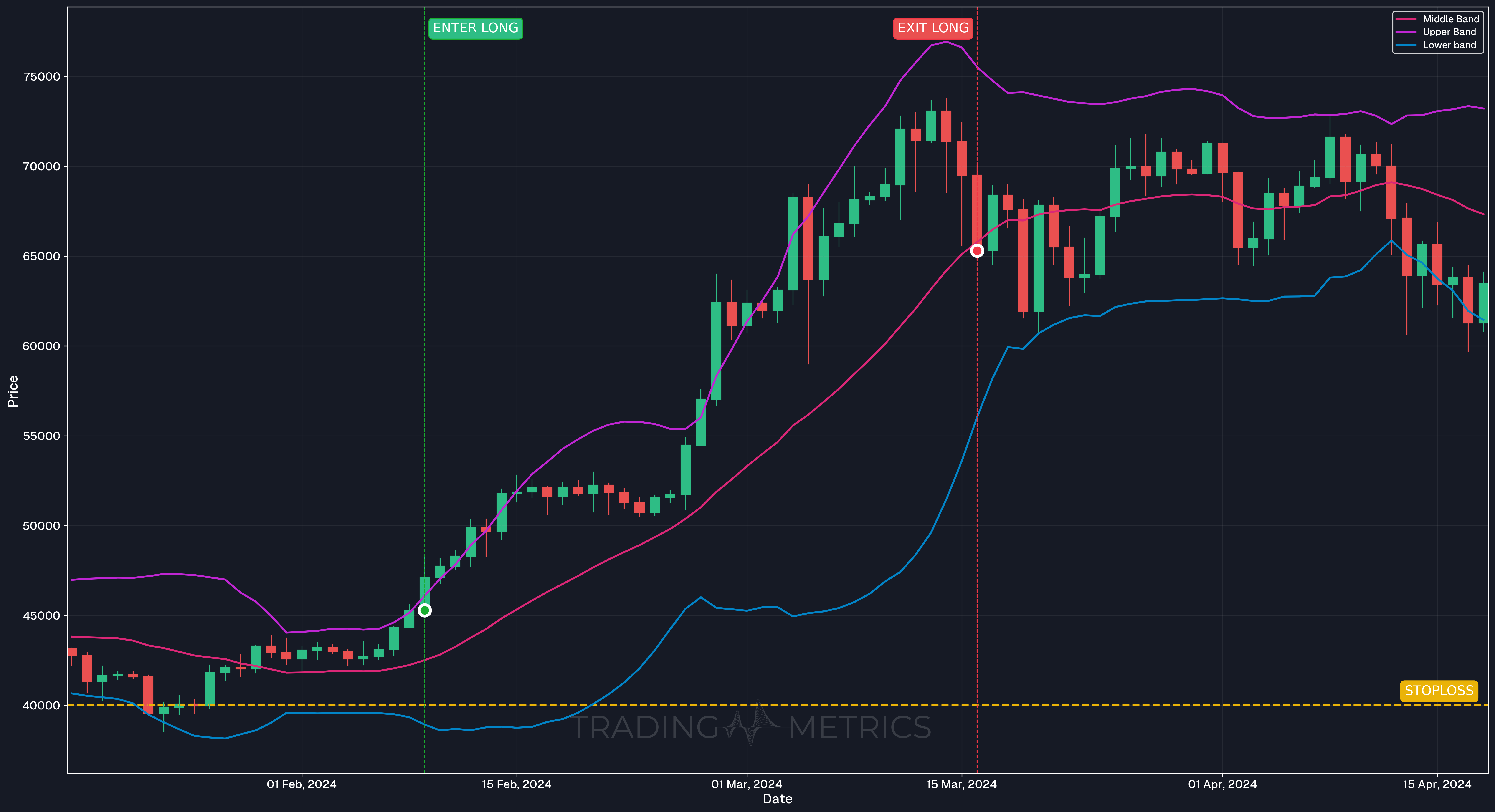Screen dimensions: 1495x812
Task: Click the 01 Apr, 2024 date label
Action: [1223, 784]
